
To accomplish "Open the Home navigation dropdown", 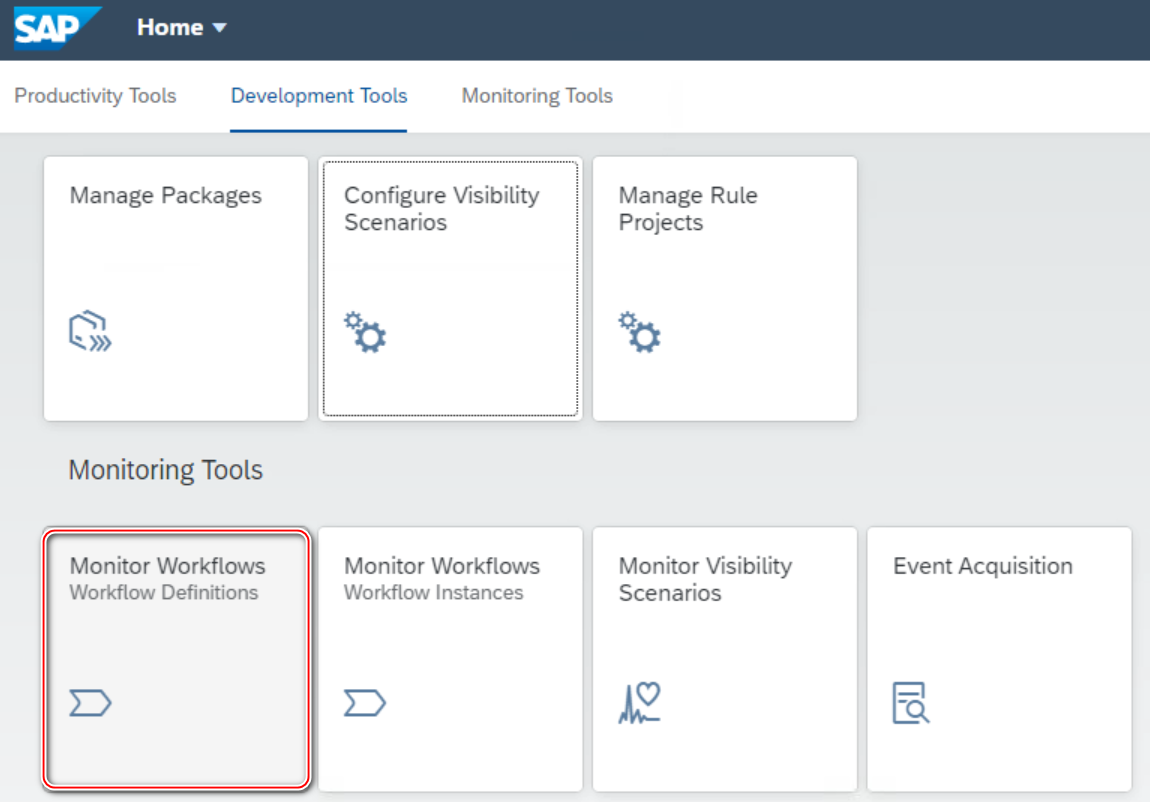I will [x=183, y=28].
